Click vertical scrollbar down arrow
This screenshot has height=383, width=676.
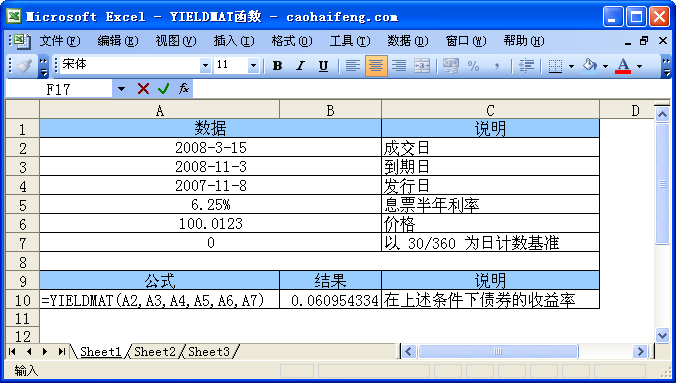click(x=662, y=335)
